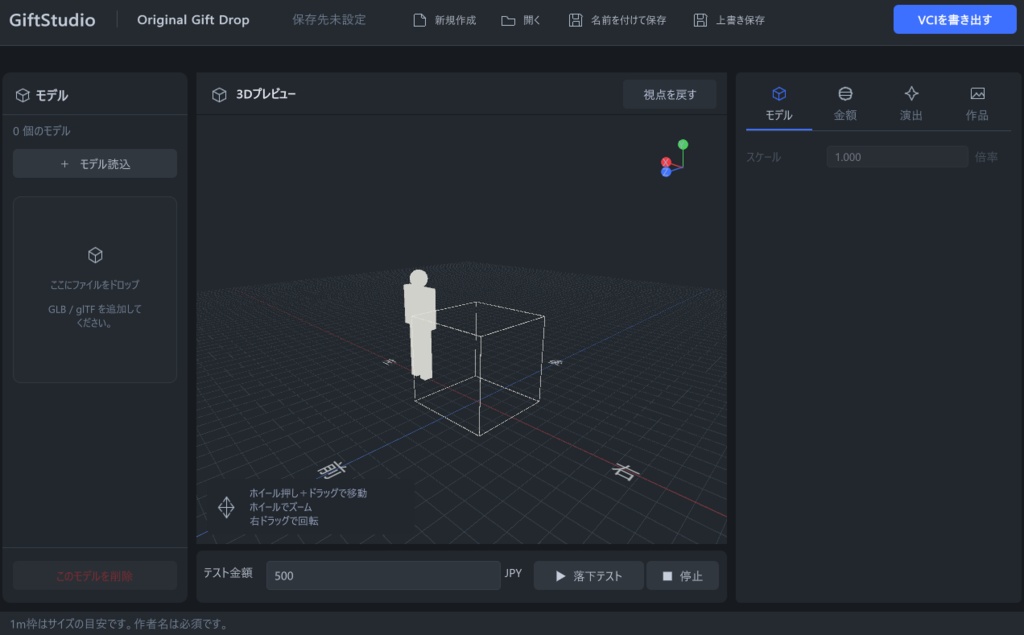Choose 名前を付けて保存 save as
This screenshot has height=635, width=1024.
(x=628, y=20)
